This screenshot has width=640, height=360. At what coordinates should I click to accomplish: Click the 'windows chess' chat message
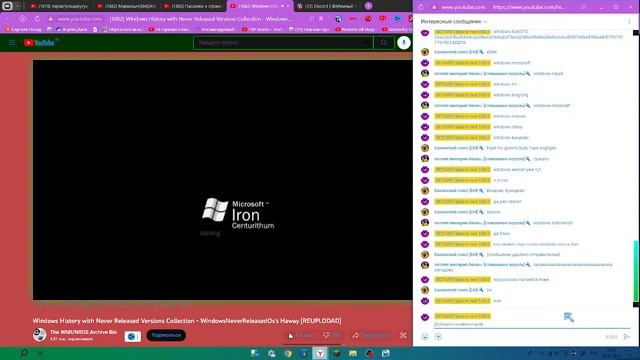[x=507, y=127]
